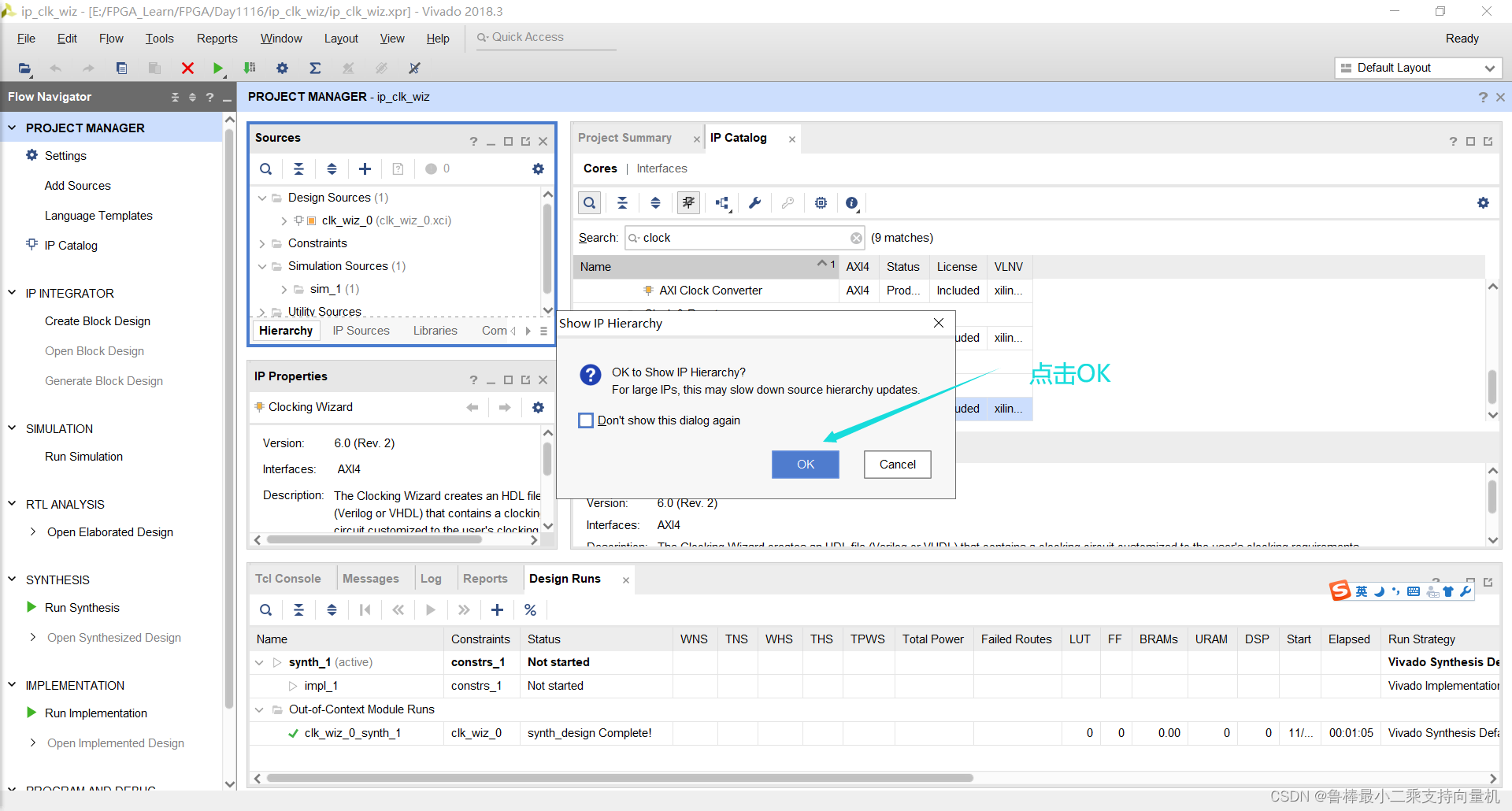
Task: Click IP Catalog search icon
Action: pyautogui.click(x=589, y=203)
